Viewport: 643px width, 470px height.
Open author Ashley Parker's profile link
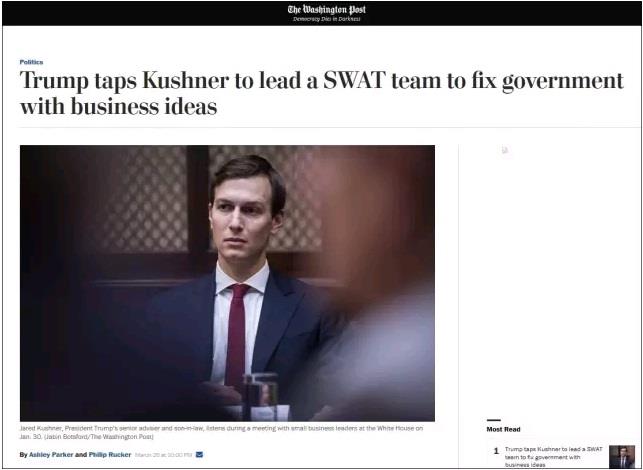(x=51, y=454)
